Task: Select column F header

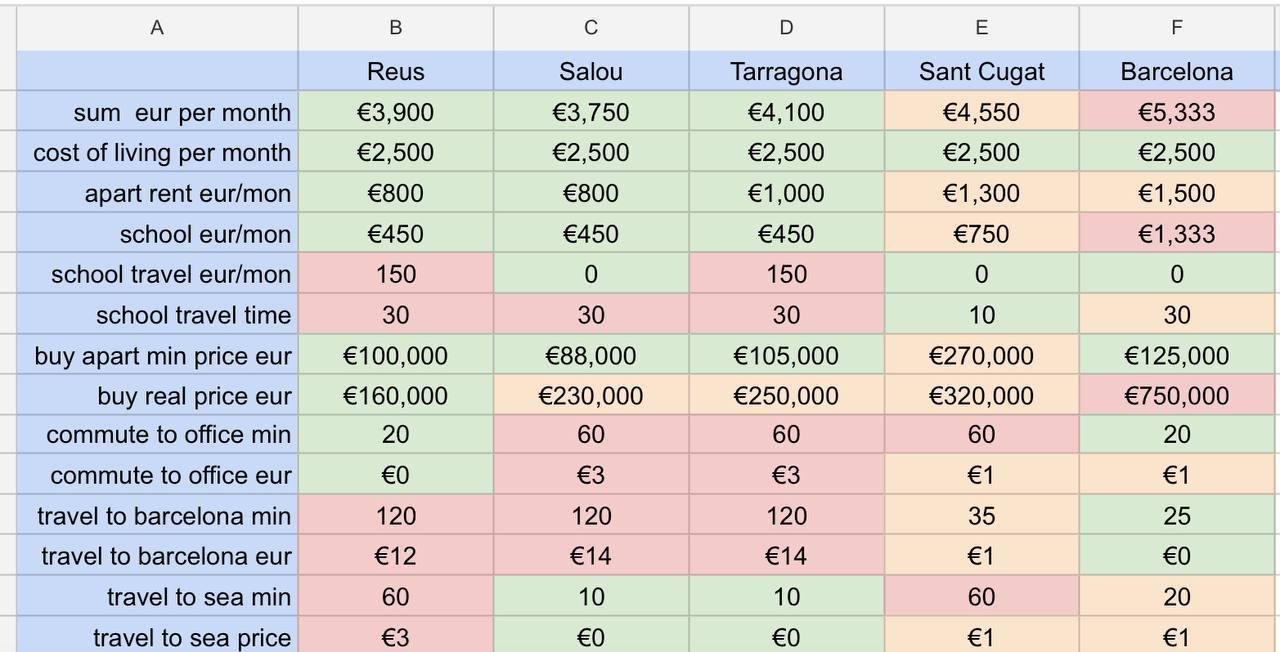Action: (1177, 28)
